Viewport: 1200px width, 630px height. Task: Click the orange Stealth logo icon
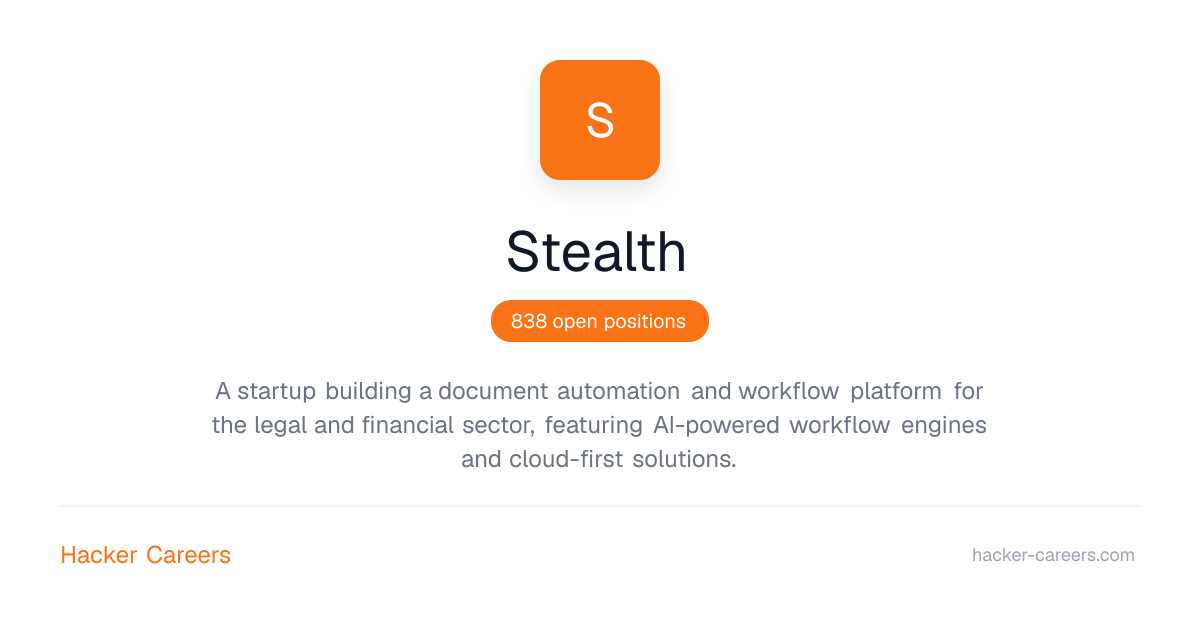tap(600, 120)
